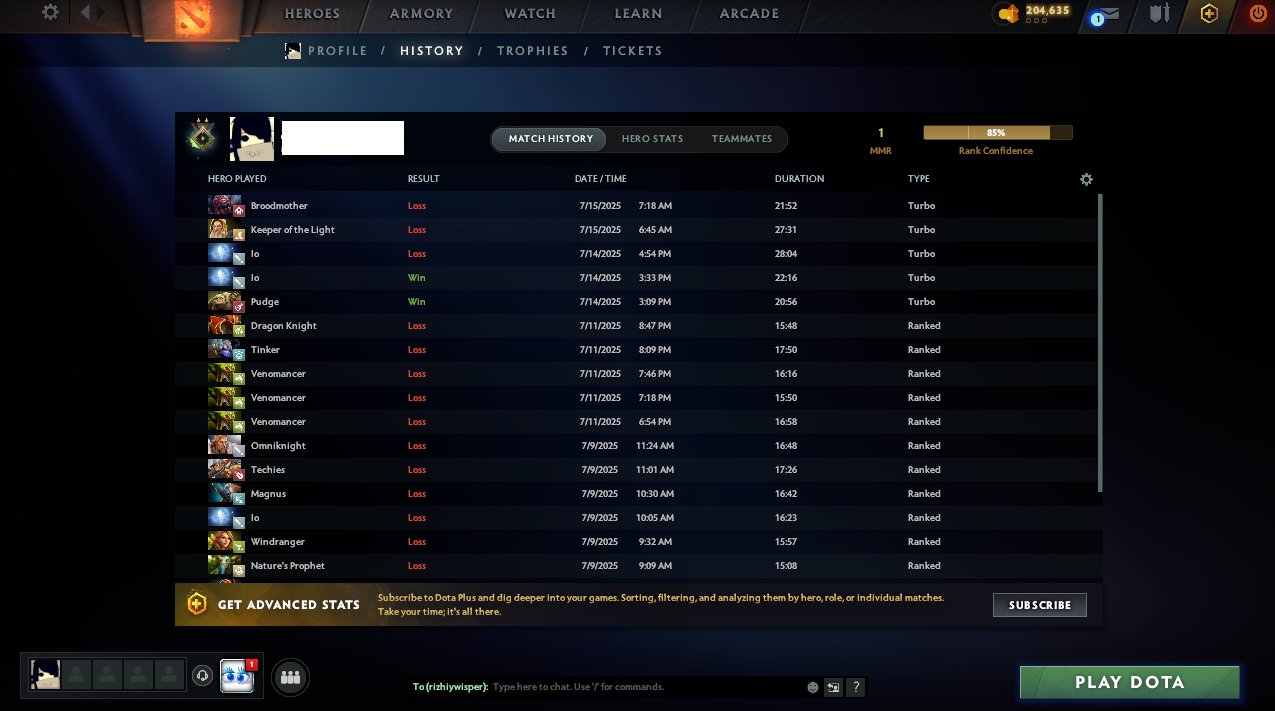Select the Match History view

pyautogui.click(x=550, y=139)
